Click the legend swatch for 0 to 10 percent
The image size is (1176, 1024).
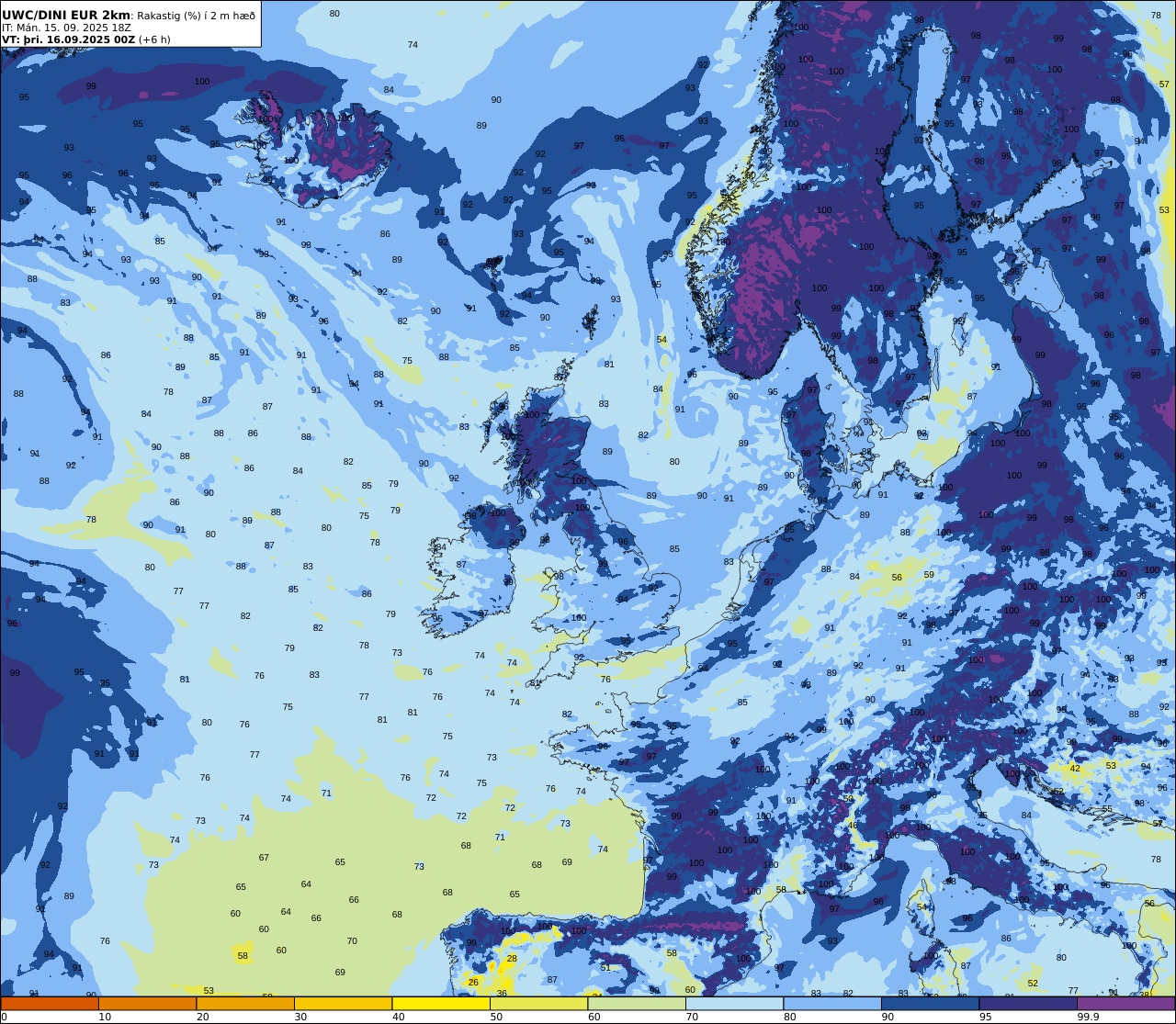[50, 1004]
